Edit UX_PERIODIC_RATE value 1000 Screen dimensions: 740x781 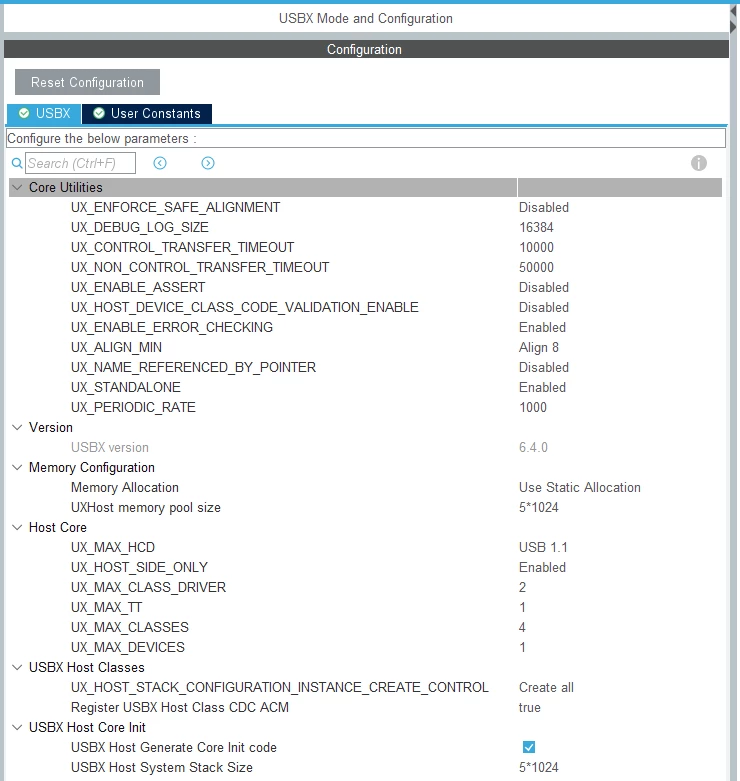pyautogui.click(x=533, y=407)
